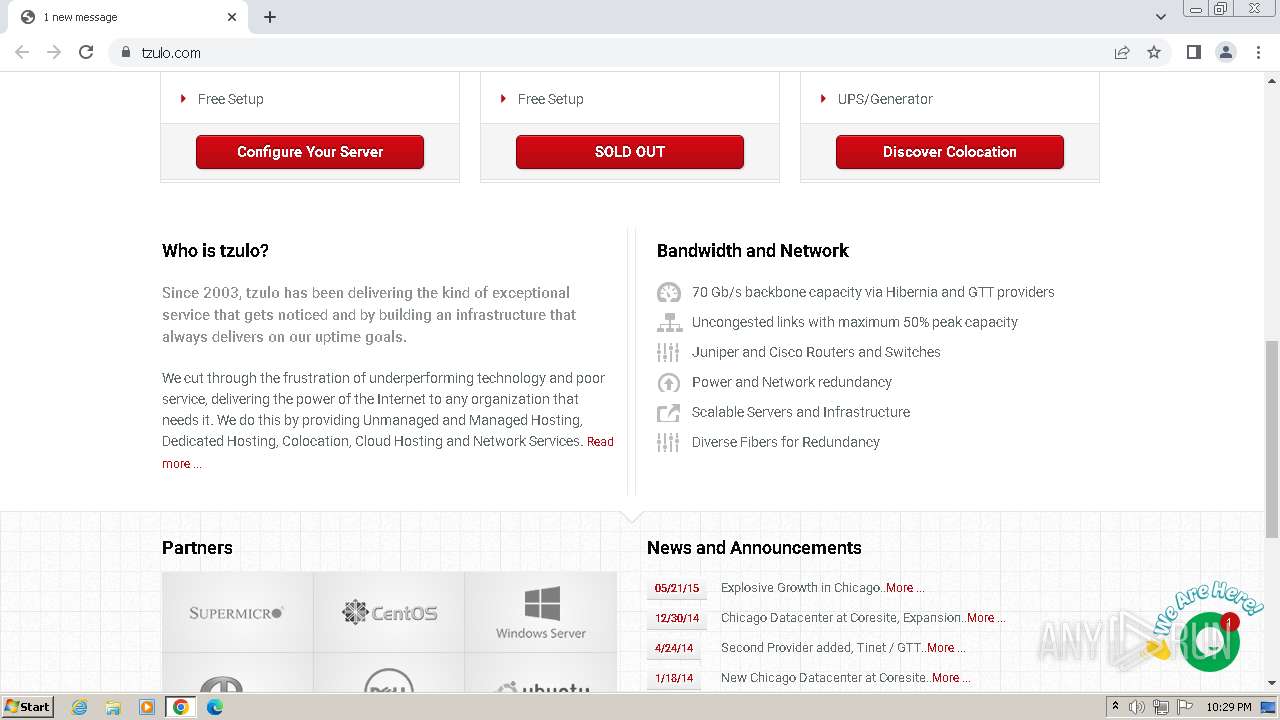Click the page vertical scrollbar thumb

click(x=1272, y=438)
